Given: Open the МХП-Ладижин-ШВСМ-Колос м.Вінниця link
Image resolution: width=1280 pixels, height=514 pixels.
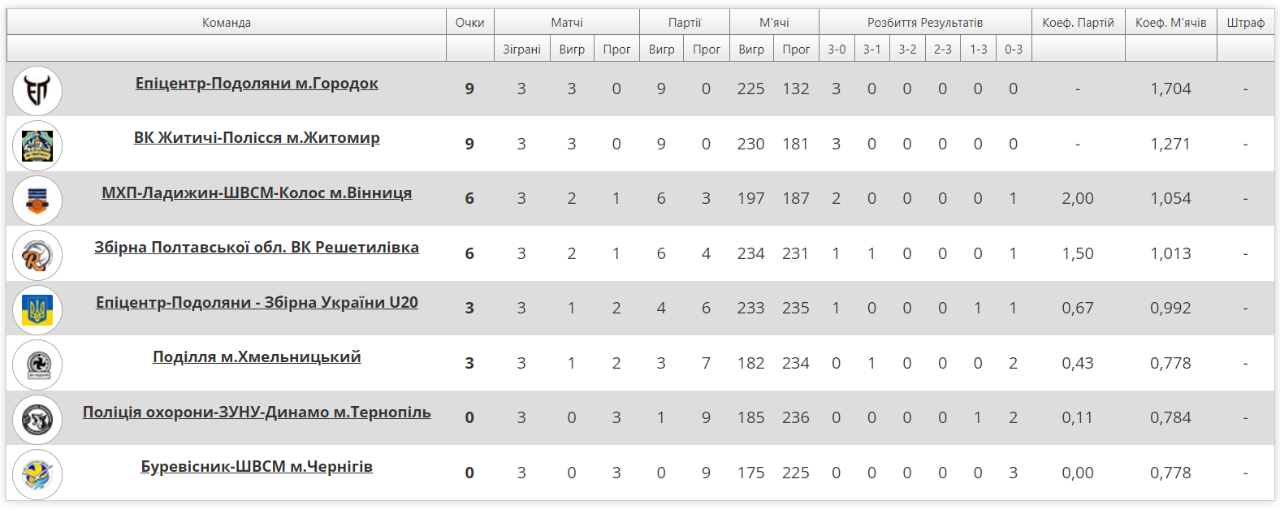Looking at the screenshot, I should [x=257, y=193].
